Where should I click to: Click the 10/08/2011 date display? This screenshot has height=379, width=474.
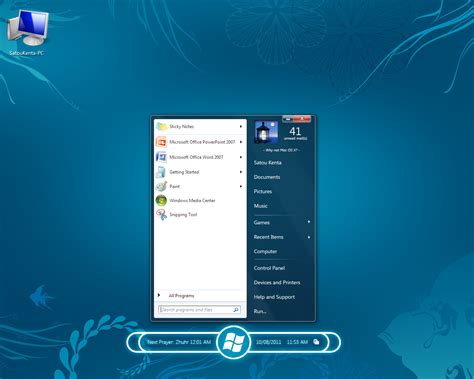pos(268,342)
